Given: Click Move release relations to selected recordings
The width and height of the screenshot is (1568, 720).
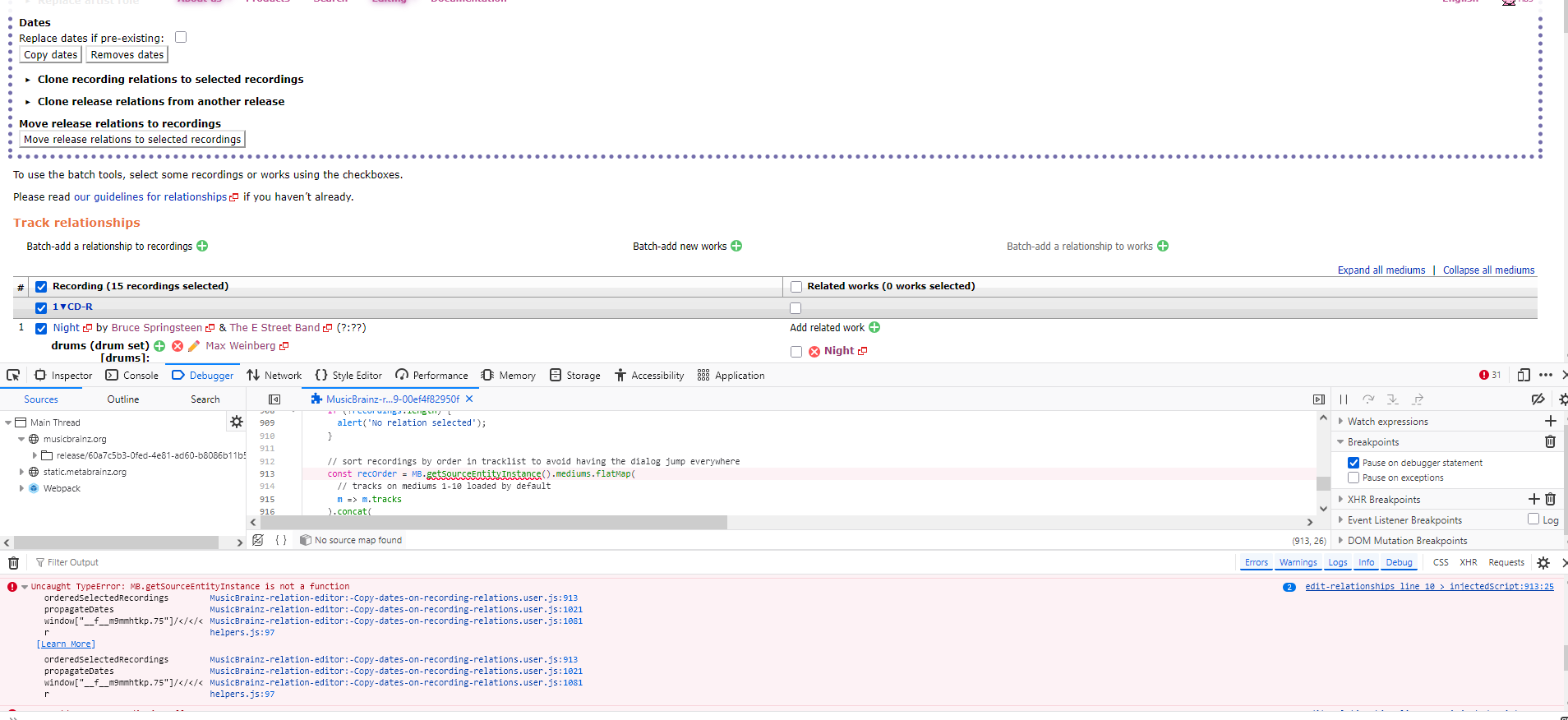Looking at the screenshot, I should point(132,140).
